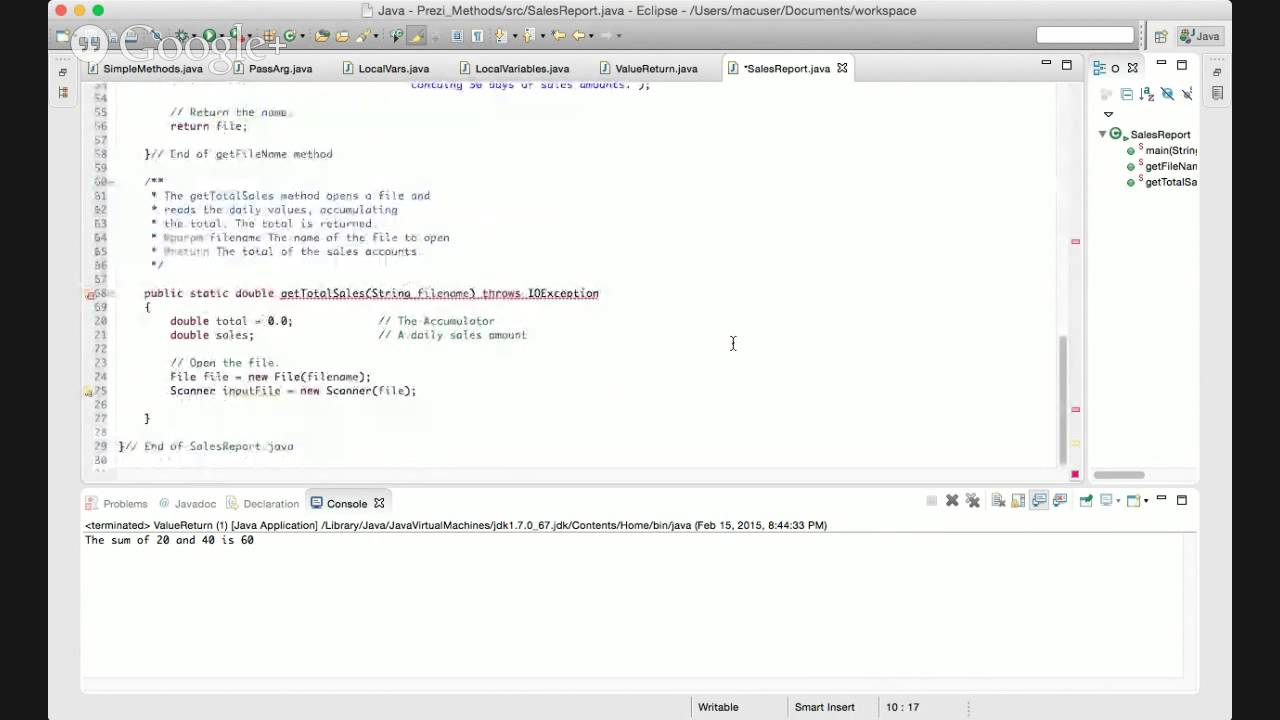Open Debug configurations dropdown arrow

(194, 36)
